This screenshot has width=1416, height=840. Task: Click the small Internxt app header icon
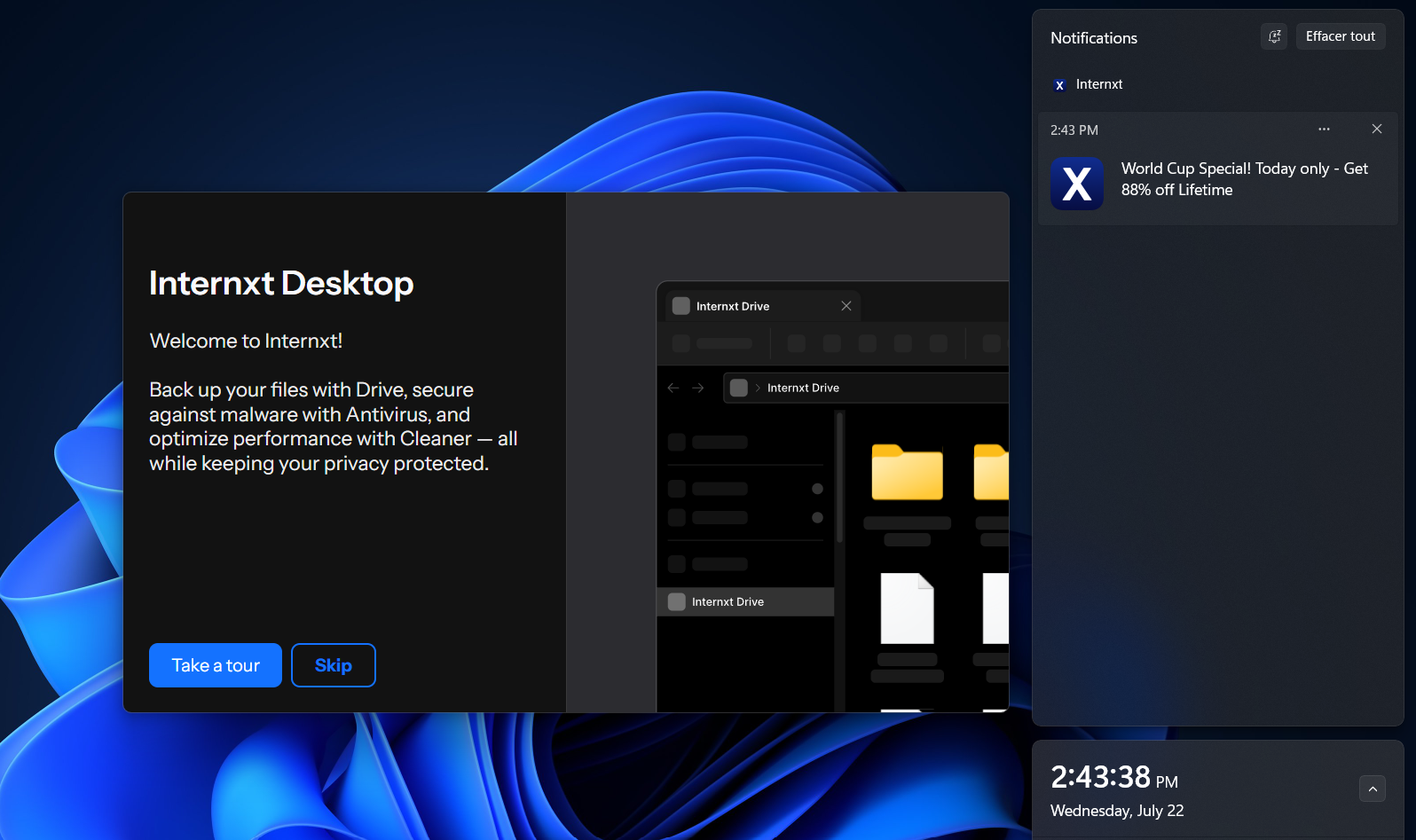click(x=1059, y=85)
